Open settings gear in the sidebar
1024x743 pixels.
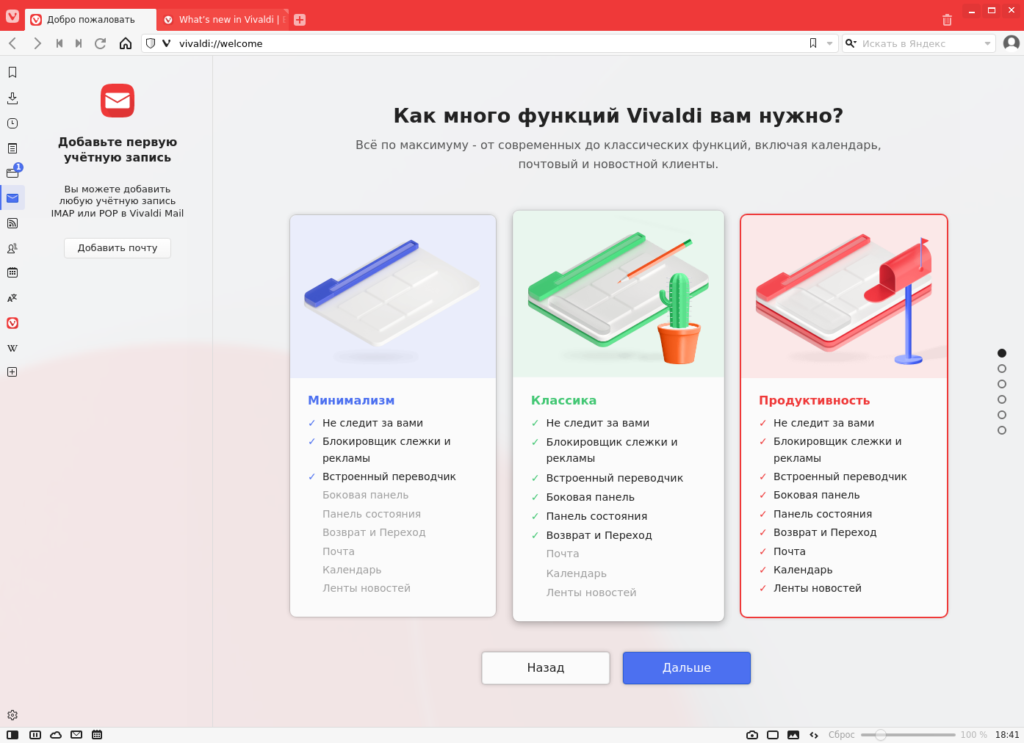12,715
